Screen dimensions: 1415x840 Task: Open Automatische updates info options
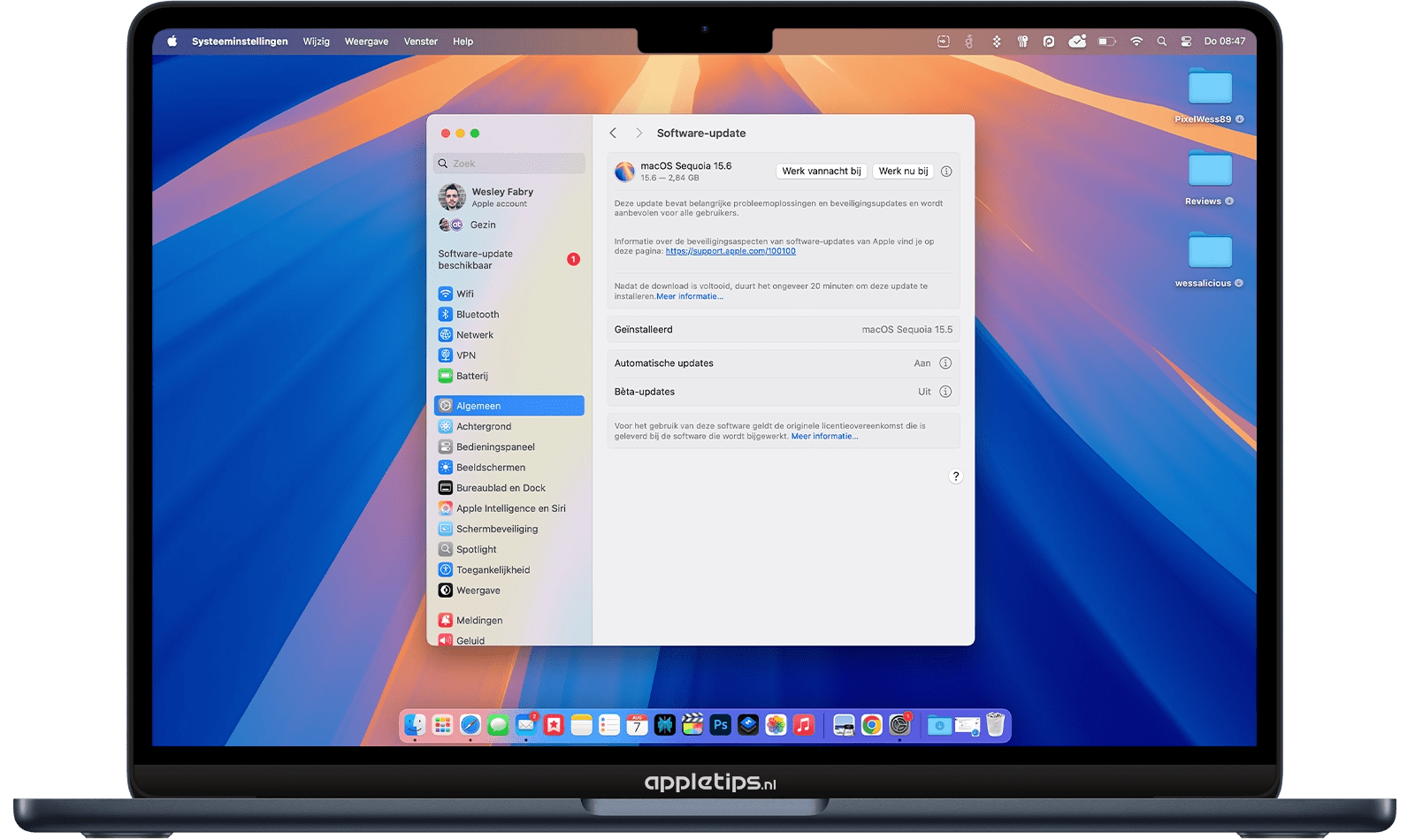point(945,363)
